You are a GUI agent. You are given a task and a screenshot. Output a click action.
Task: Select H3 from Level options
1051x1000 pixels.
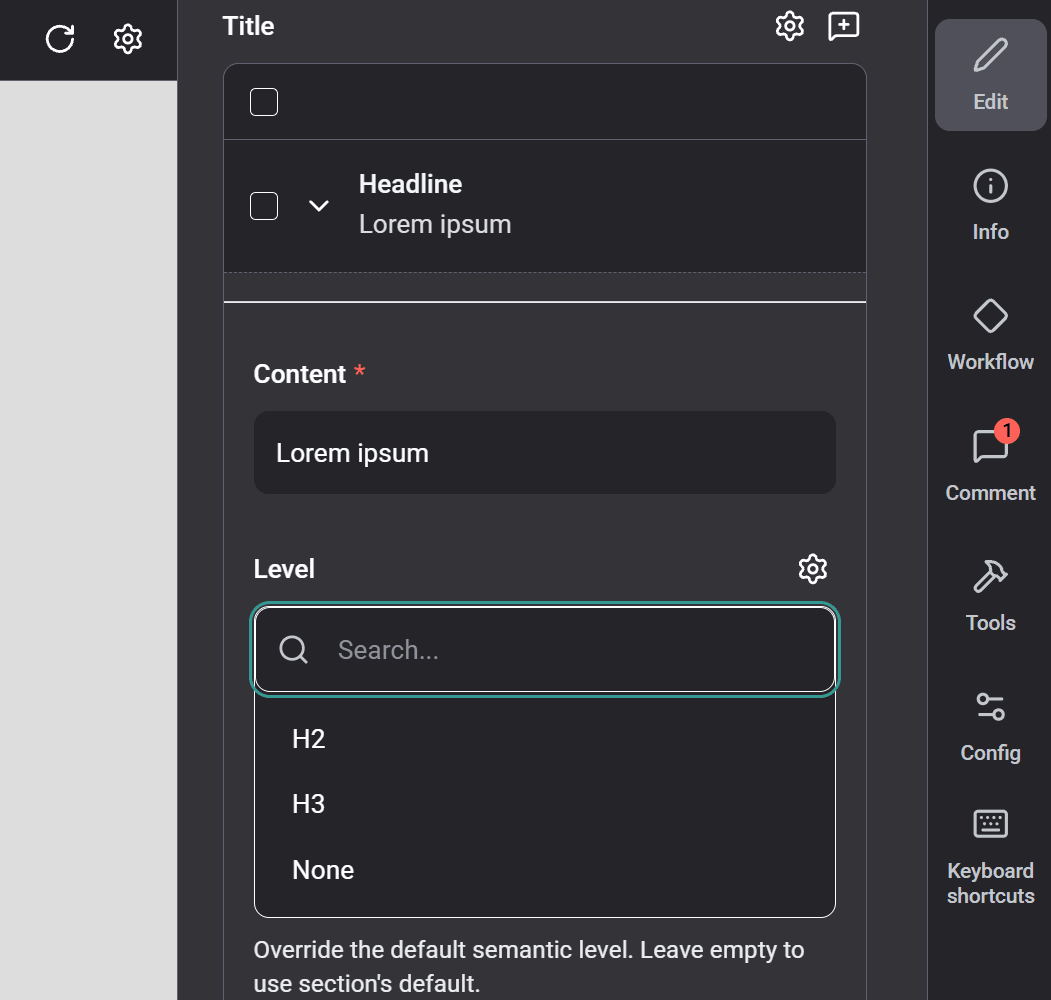[544, 804]
